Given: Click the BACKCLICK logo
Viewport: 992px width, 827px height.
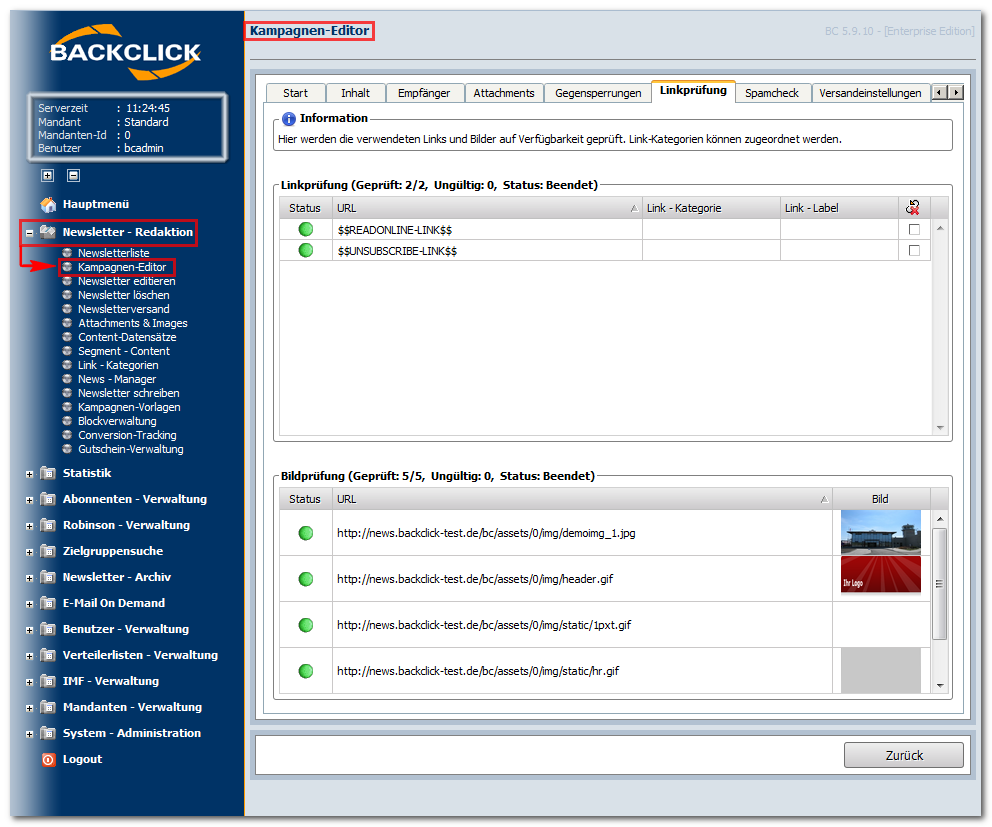Looking at the screenshot, I should tap(125, 52).
